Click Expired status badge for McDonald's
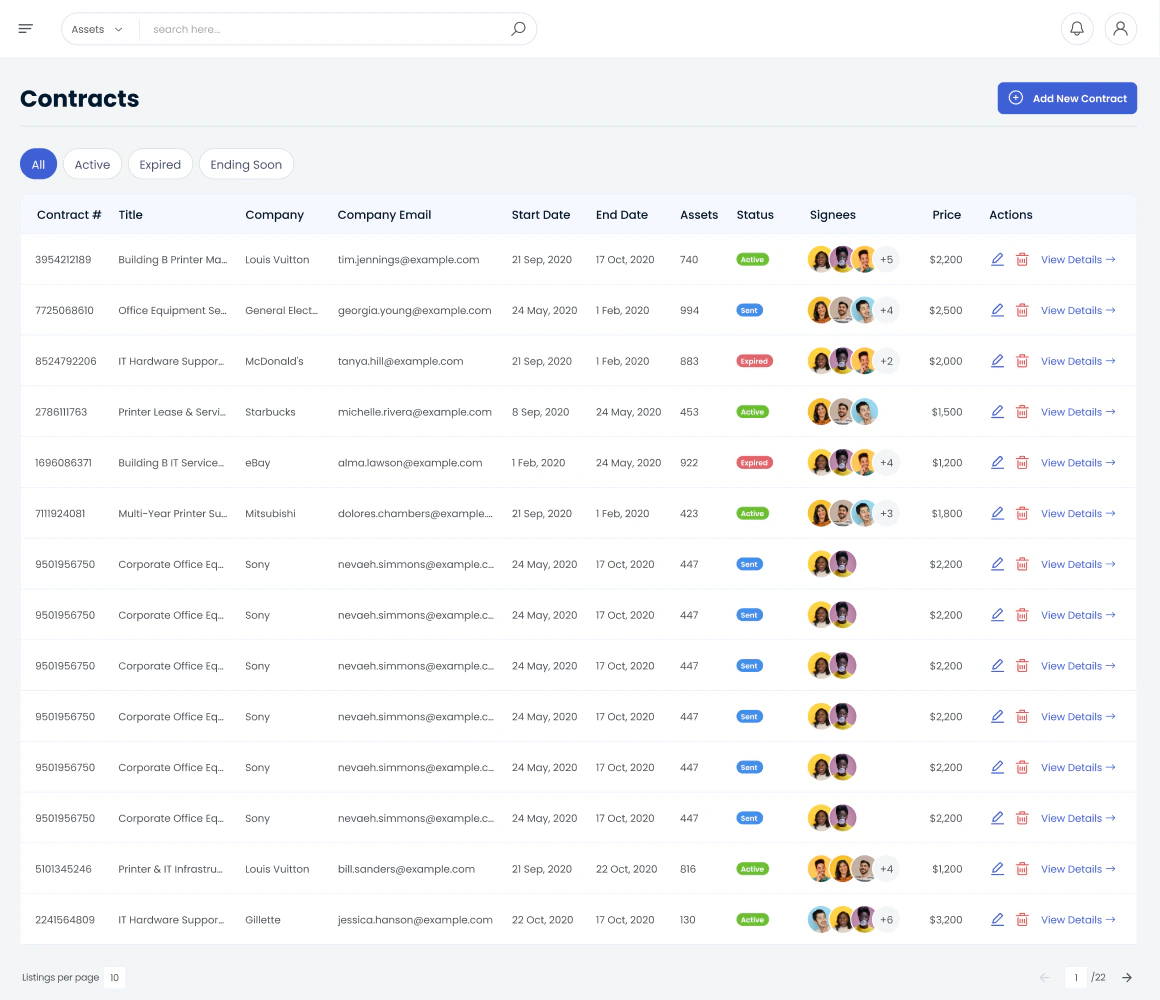1160x1000 pixels. point(754,361)
